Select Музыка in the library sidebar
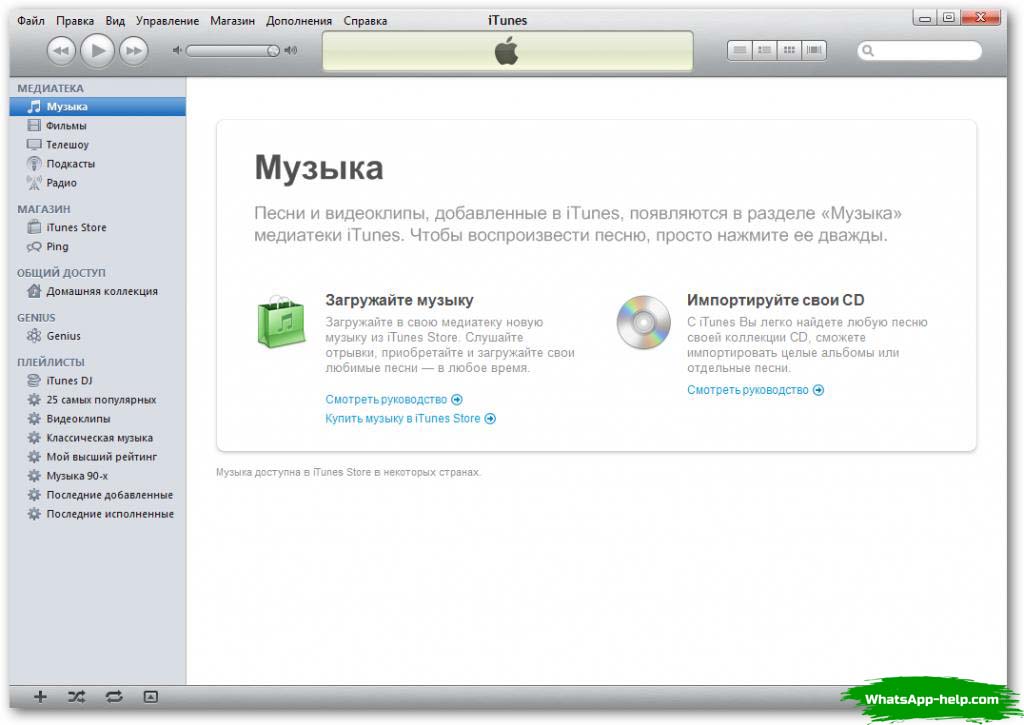Image resolution: width=1024 pixels, height=725 pixels. coord(97,106)
